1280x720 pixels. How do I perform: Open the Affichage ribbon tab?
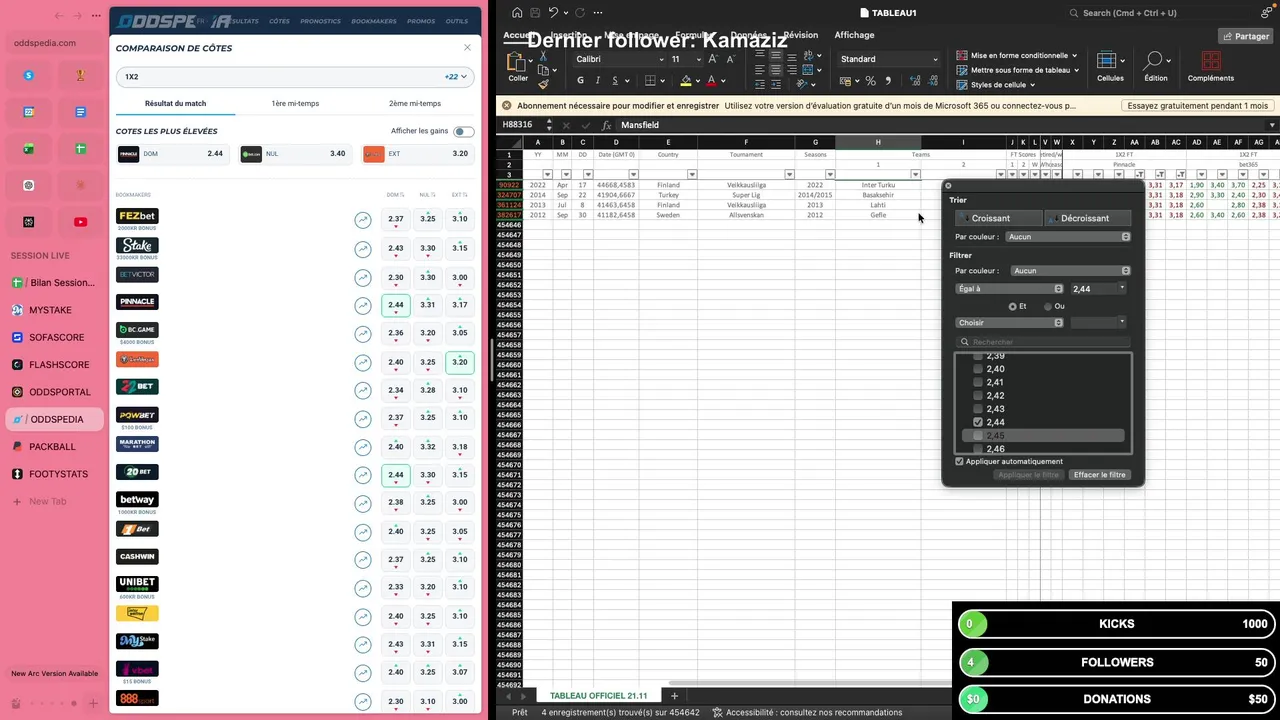click(854, 35)
